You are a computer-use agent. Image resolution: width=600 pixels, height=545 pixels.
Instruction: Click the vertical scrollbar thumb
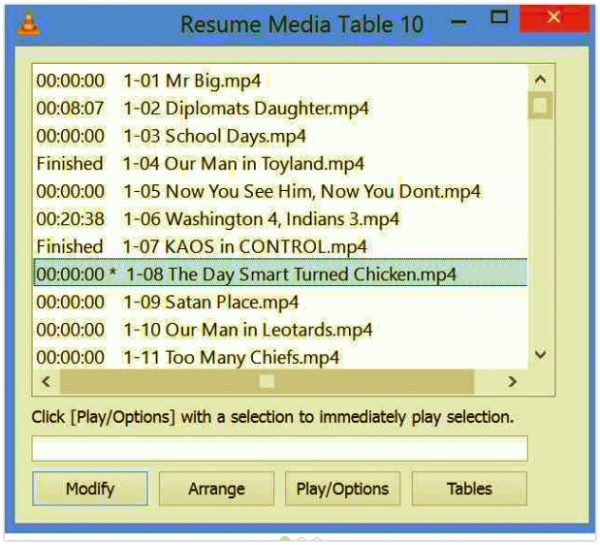[540, 106]
